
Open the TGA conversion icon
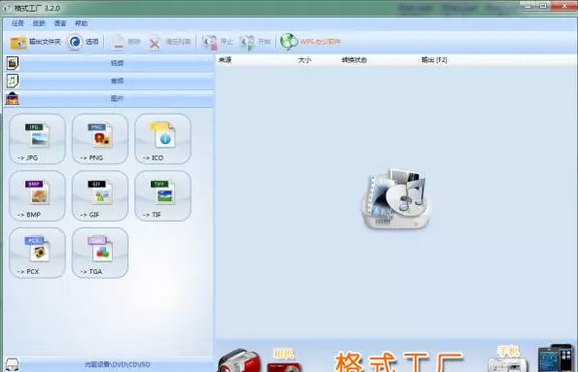pyautogui.click(x=100, y=253)
